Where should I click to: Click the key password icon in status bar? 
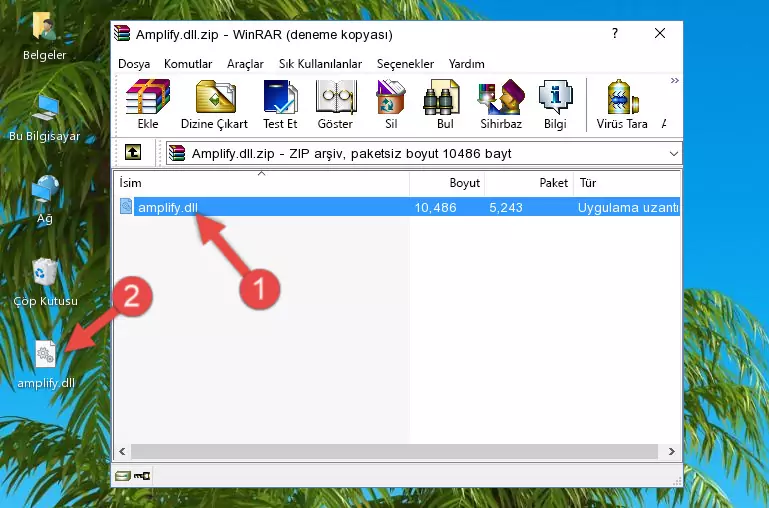coord(142,476)
